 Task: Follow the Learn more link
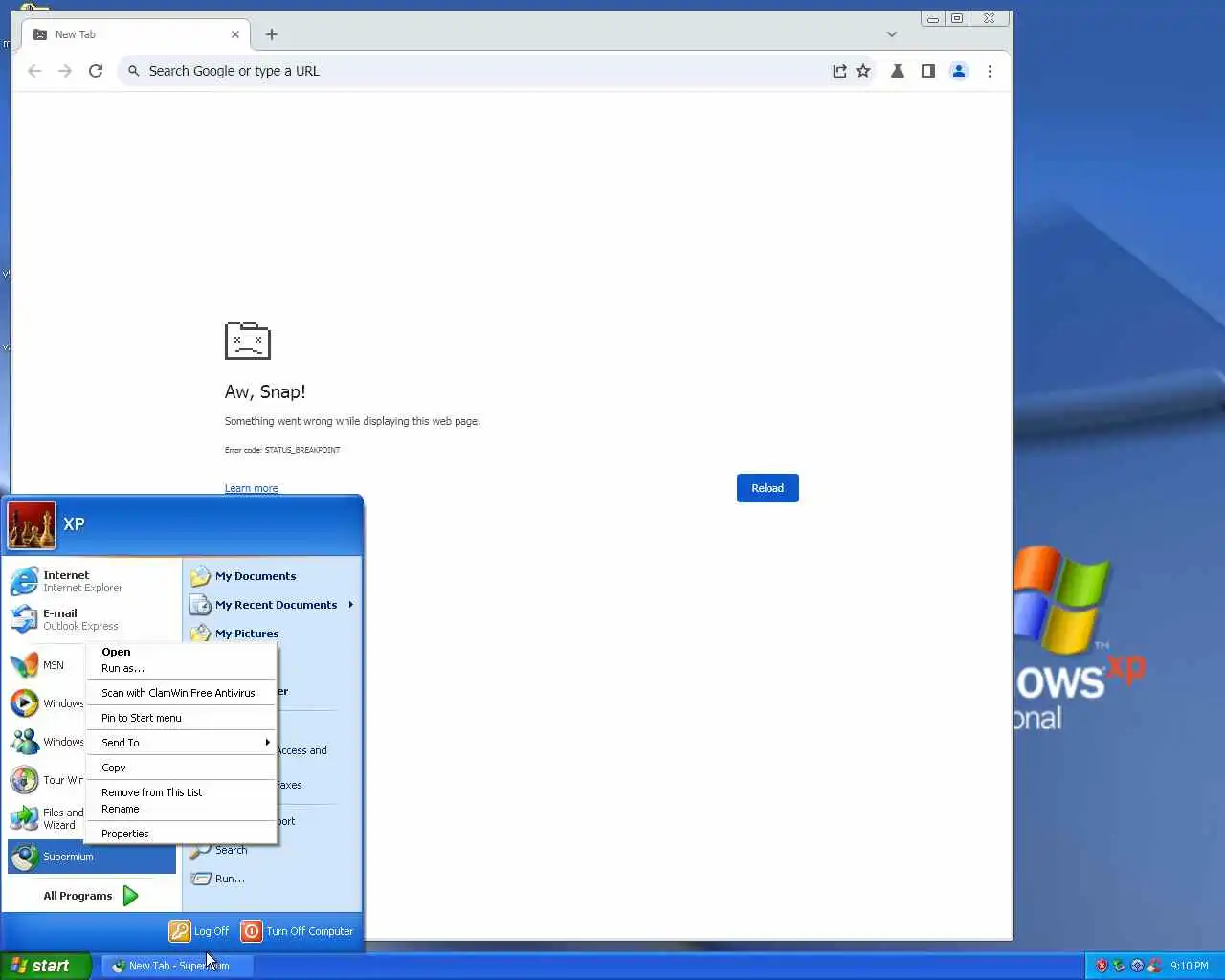251,488
